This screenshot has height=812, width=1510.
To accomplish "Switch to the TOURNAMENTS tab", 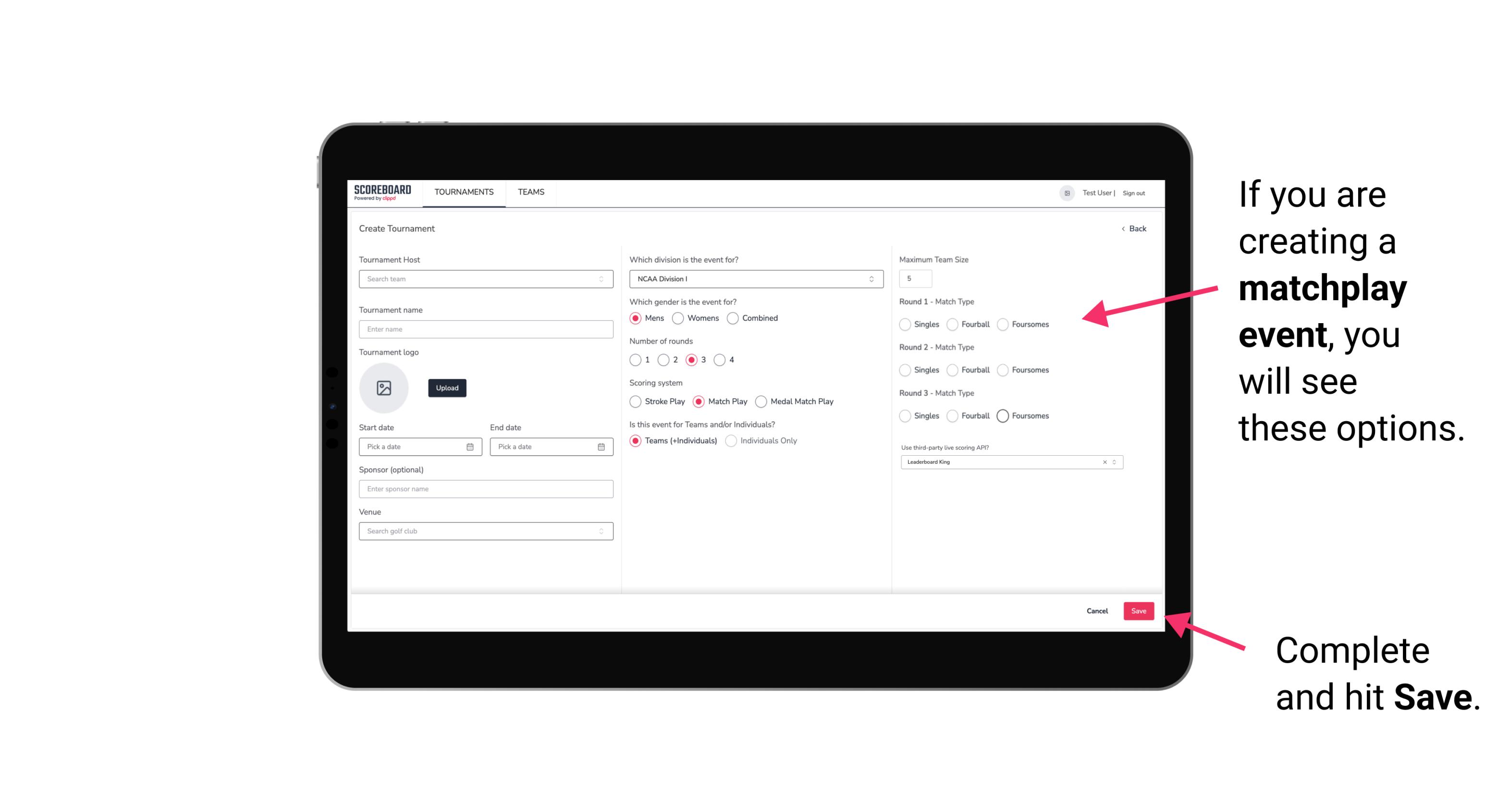I will pos(463,192).
